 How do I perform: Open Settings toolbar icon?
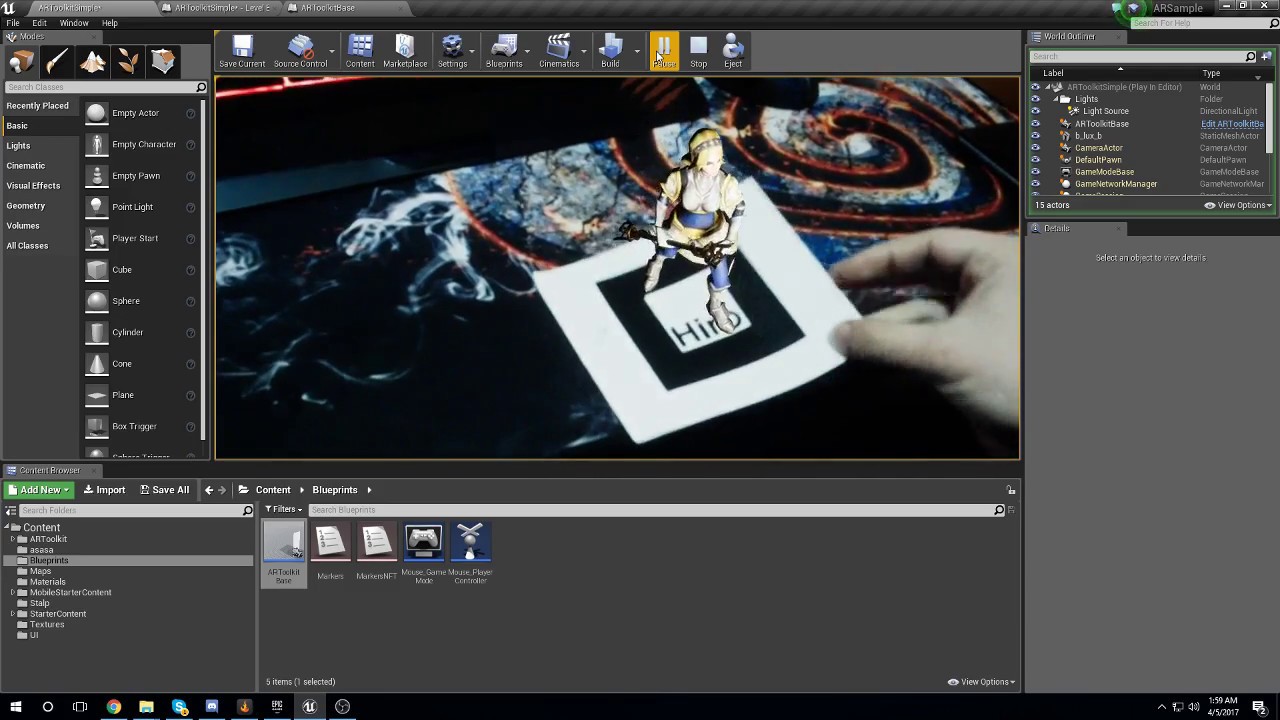[x=452, y=51]
